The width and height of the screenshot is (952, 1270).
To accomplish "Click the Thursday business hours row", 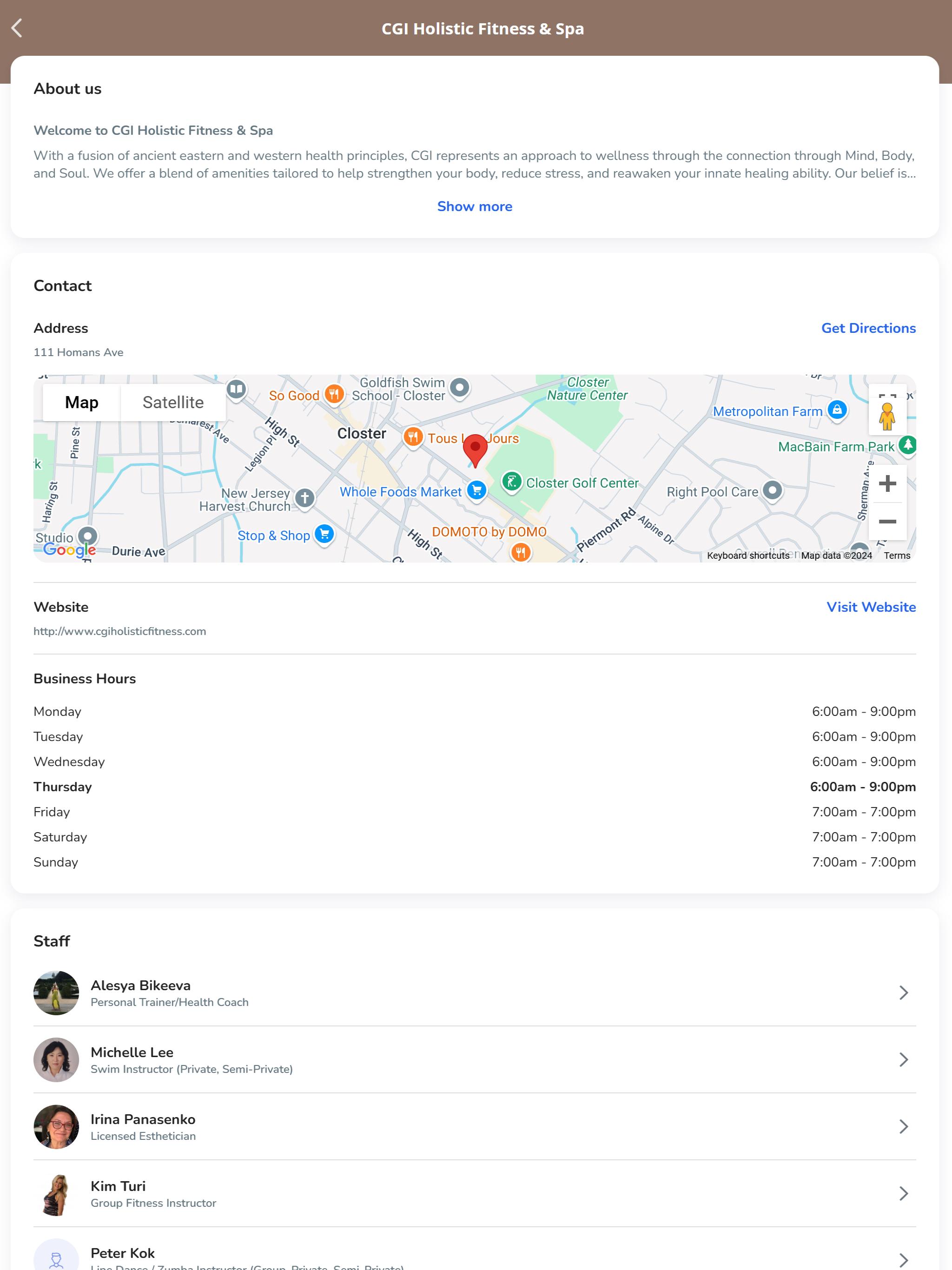I will click(475, 787).
